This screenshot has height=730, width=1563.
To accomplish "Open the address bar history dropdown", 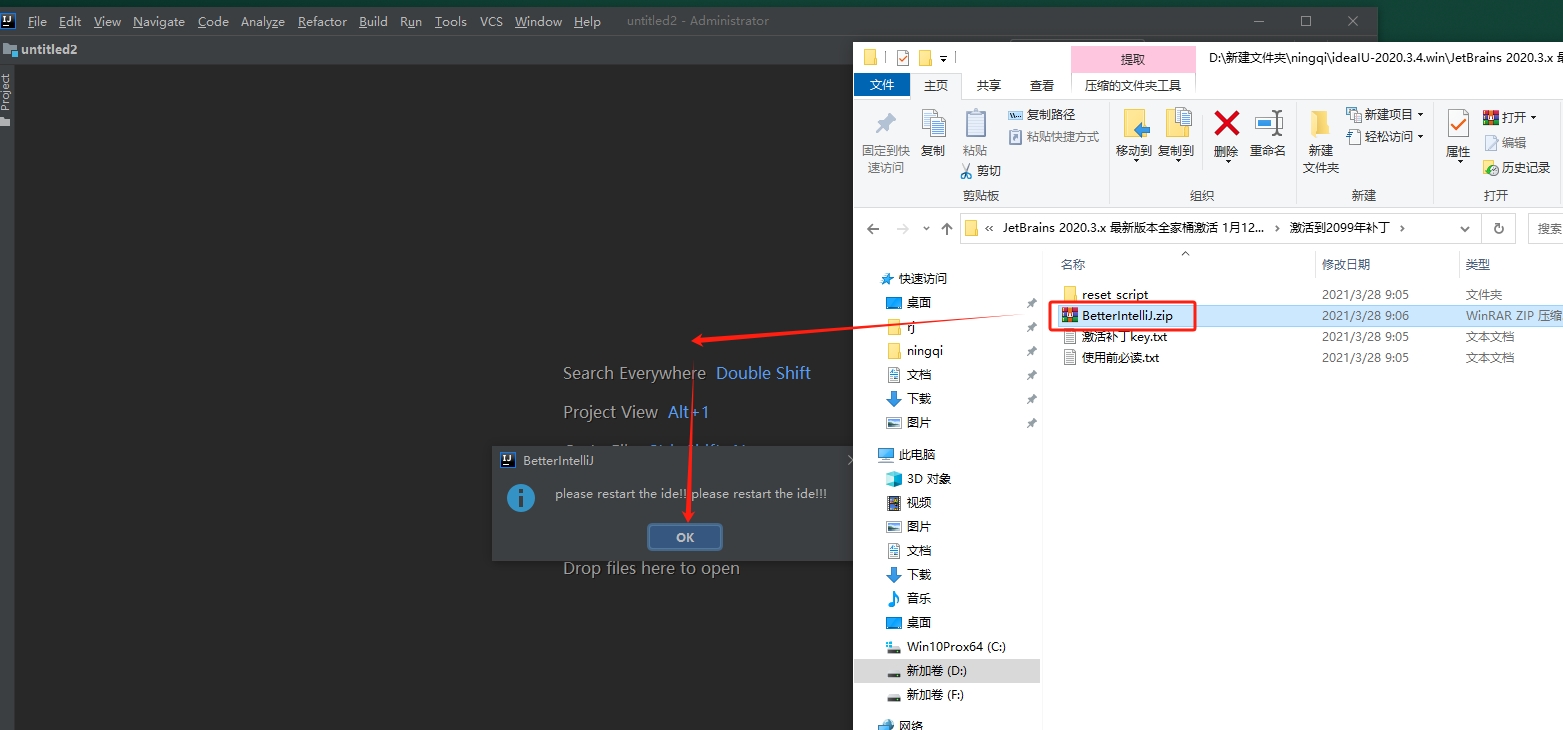I will (x=1465, y=228).
